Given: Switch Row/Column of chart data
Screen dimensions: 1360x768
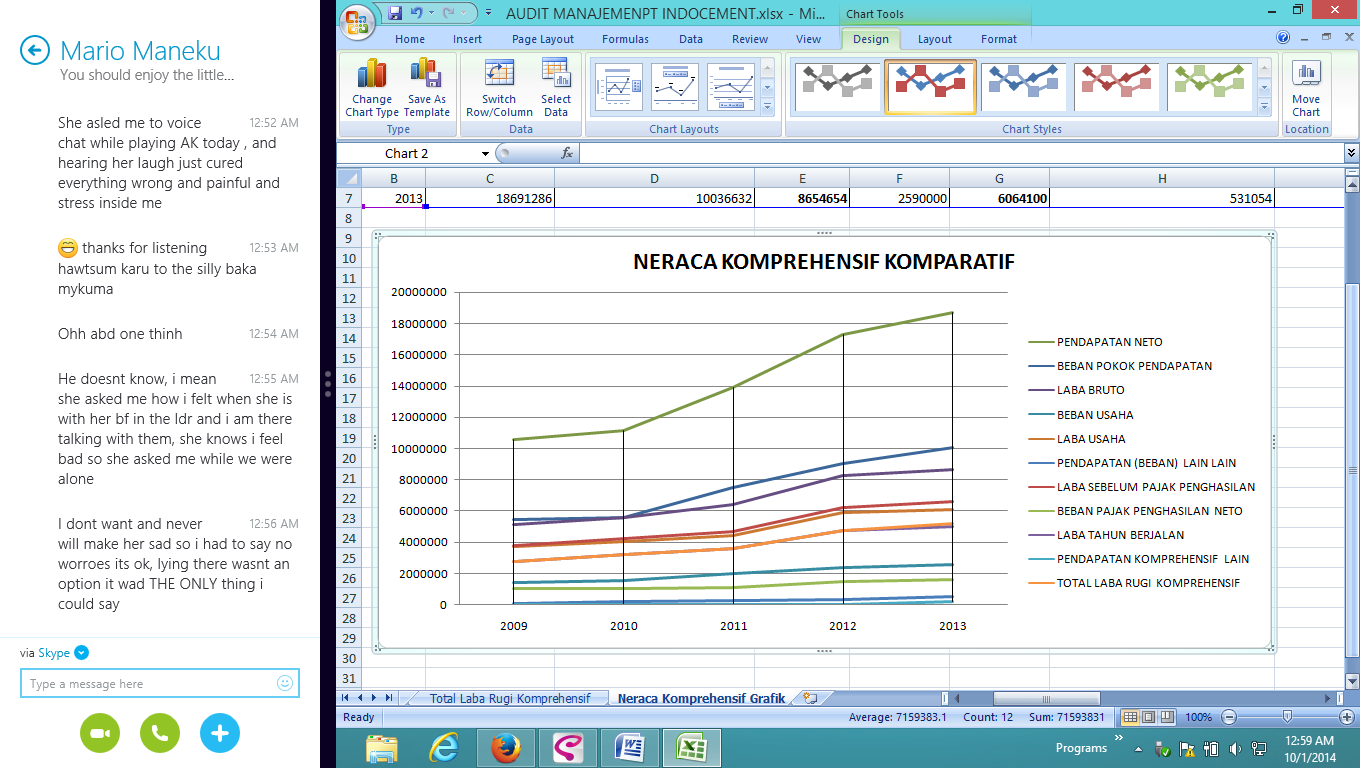Looking at the screenshot, I should pyautogui.click(x=499, y=88).
